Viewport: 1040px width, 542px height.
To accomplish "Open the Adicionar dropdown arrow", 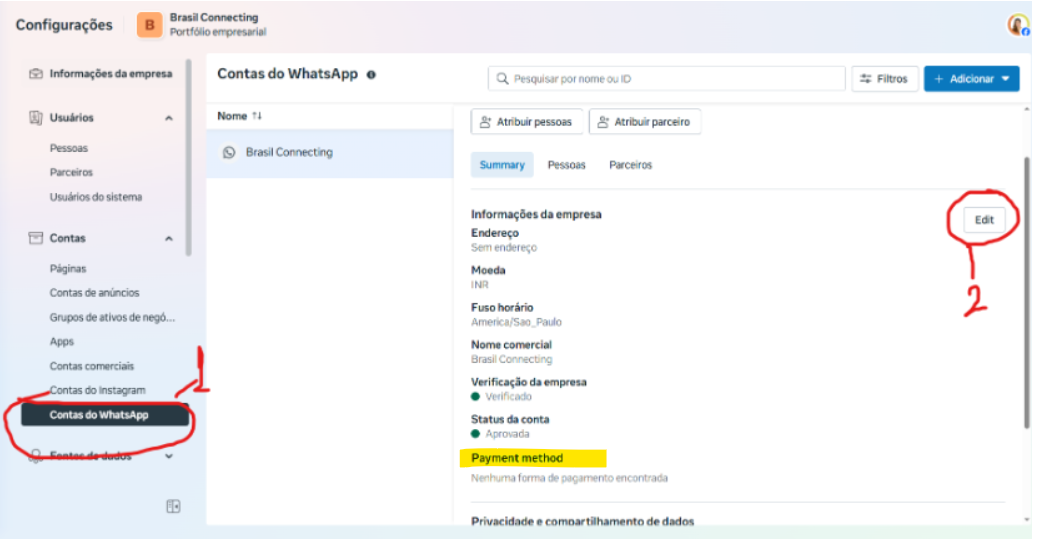I will click(1006, 78).
